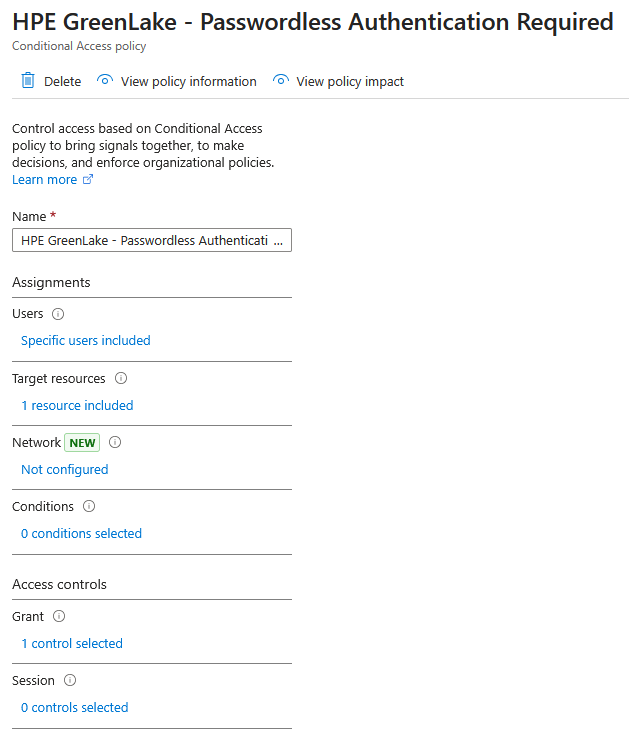
Task: Open 1 resource included setting
Action: (77, 405)
